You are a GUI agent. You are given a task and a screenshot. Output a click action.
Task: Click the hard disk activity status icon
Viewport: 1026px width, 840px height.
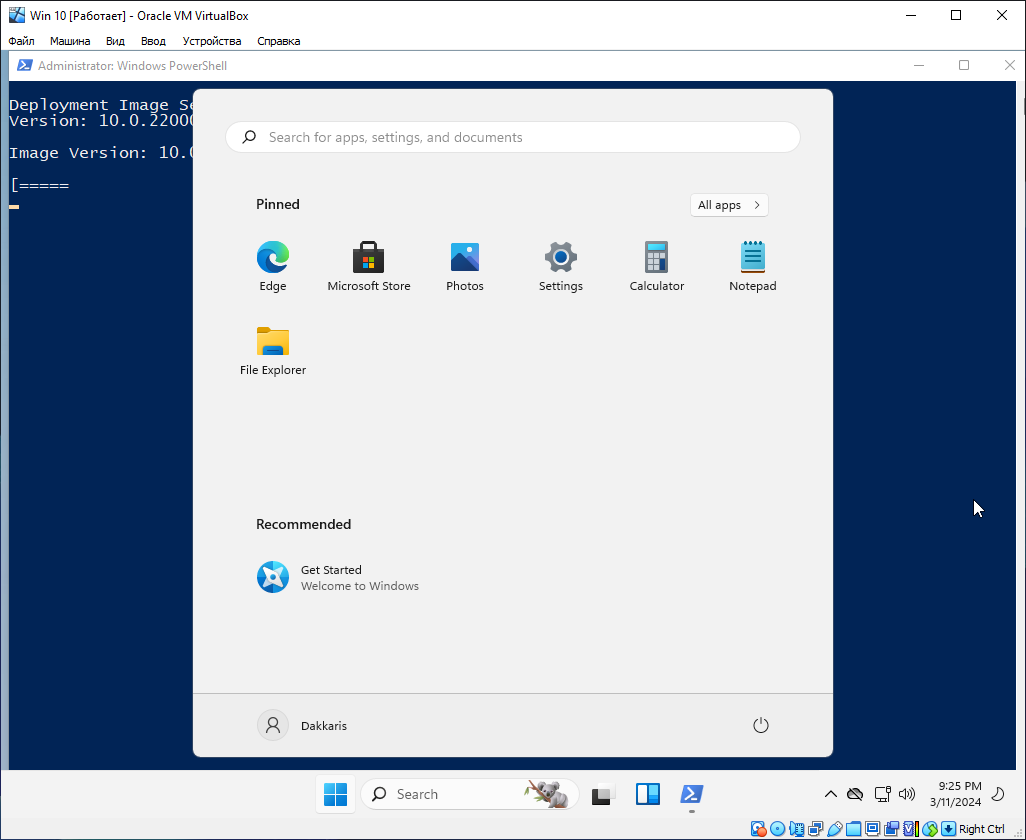point(758,829)
